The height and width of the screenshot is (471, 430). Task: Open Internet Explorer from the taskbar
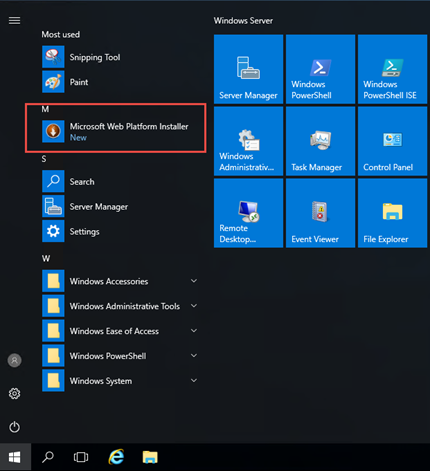(116, 457)
